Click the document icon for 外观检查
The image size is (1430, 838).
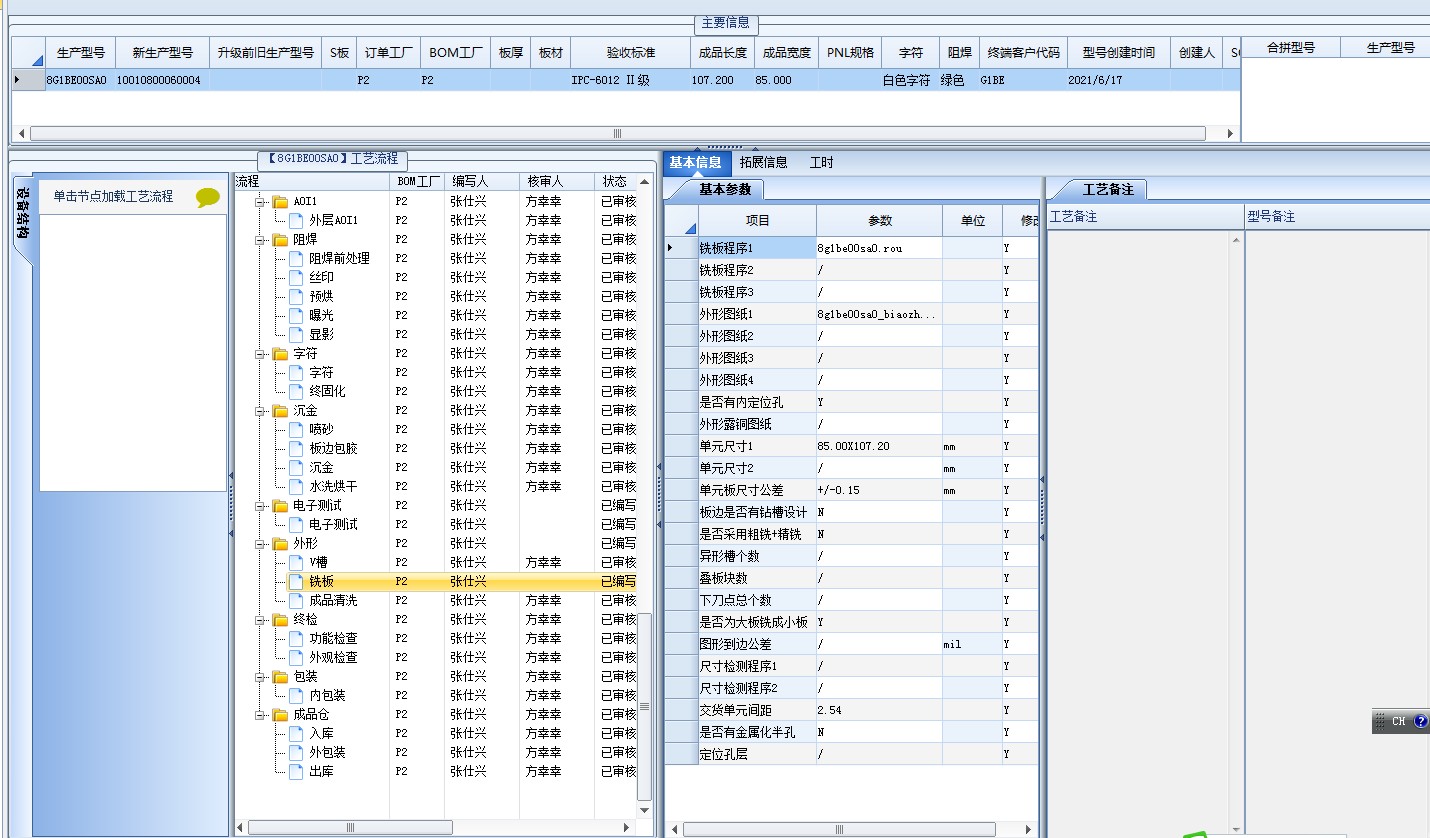pos(296,657)
